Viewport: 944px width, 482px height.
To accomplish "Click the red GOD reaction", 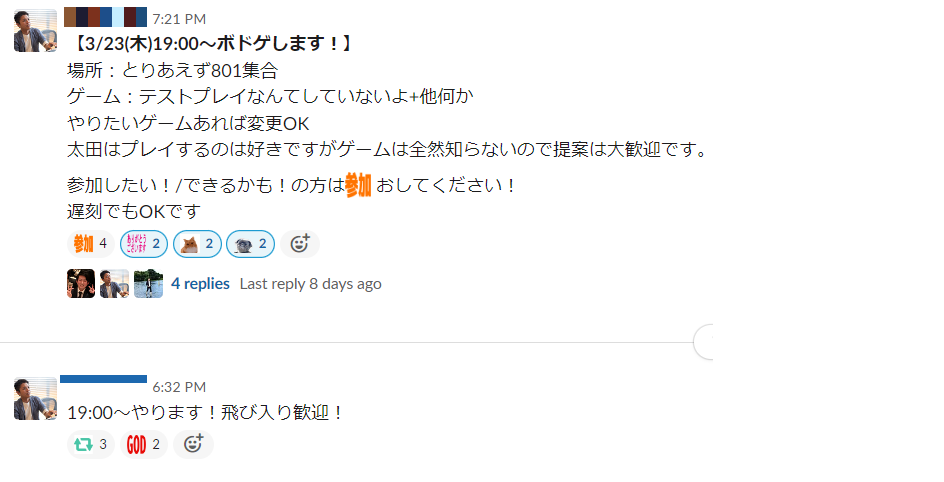I will click(x=144, y=444).
